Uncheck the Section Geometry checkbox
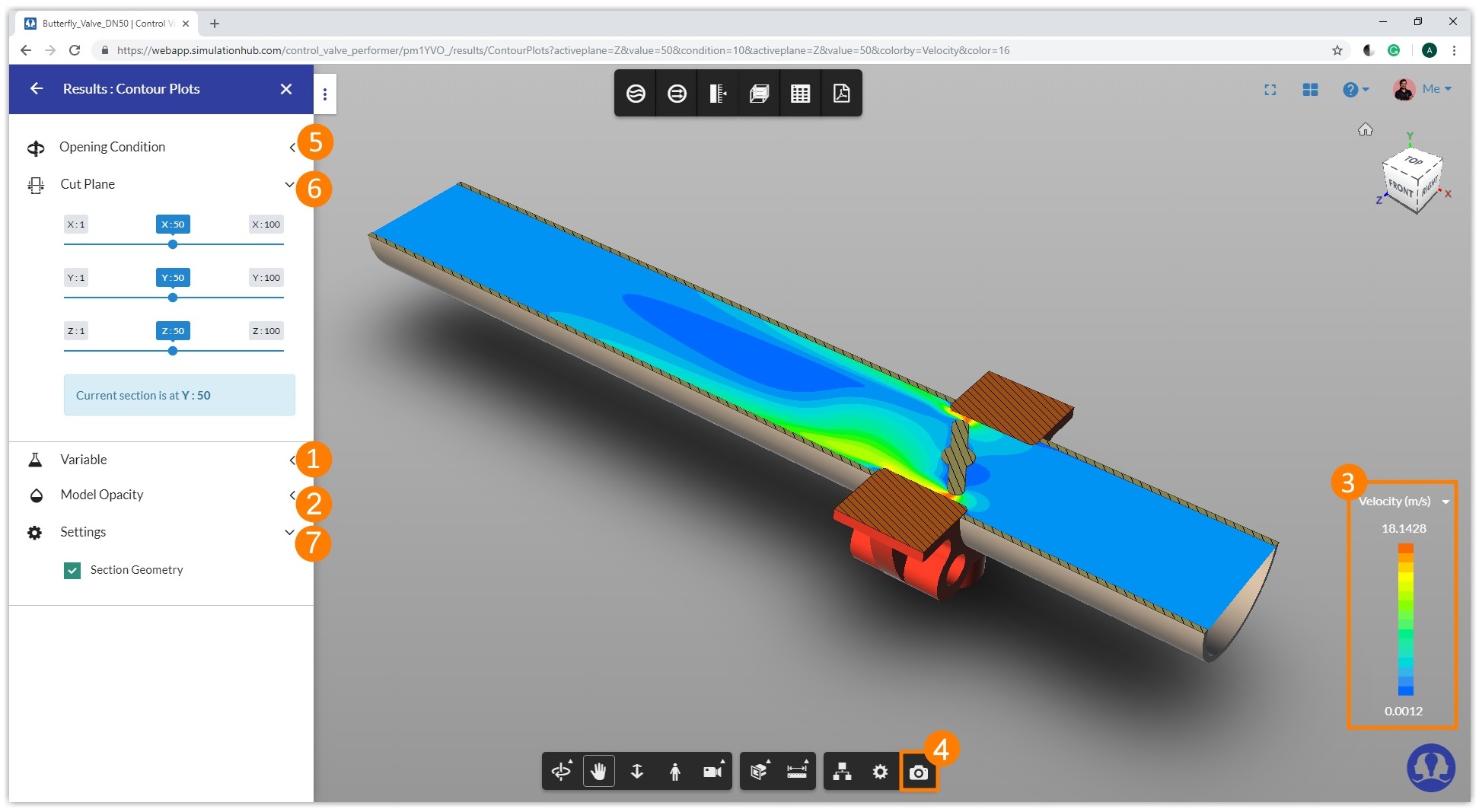This screenshot has width=1479, height=812. [x=72, y=569]
